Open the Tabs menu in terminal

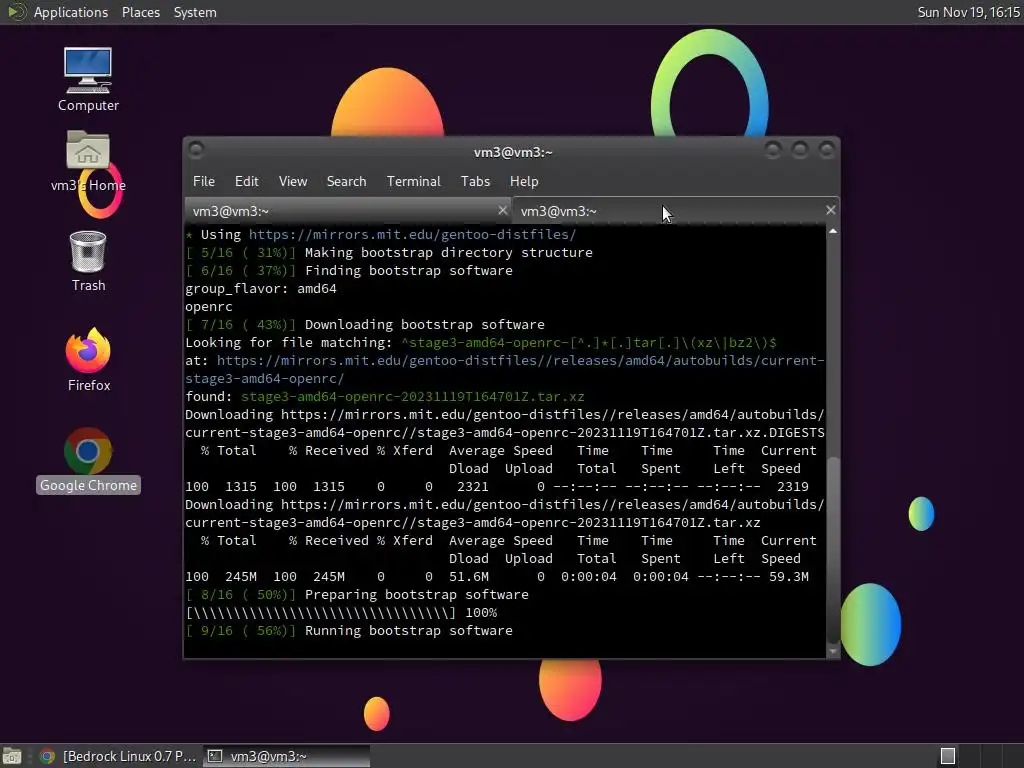[475, 182]
